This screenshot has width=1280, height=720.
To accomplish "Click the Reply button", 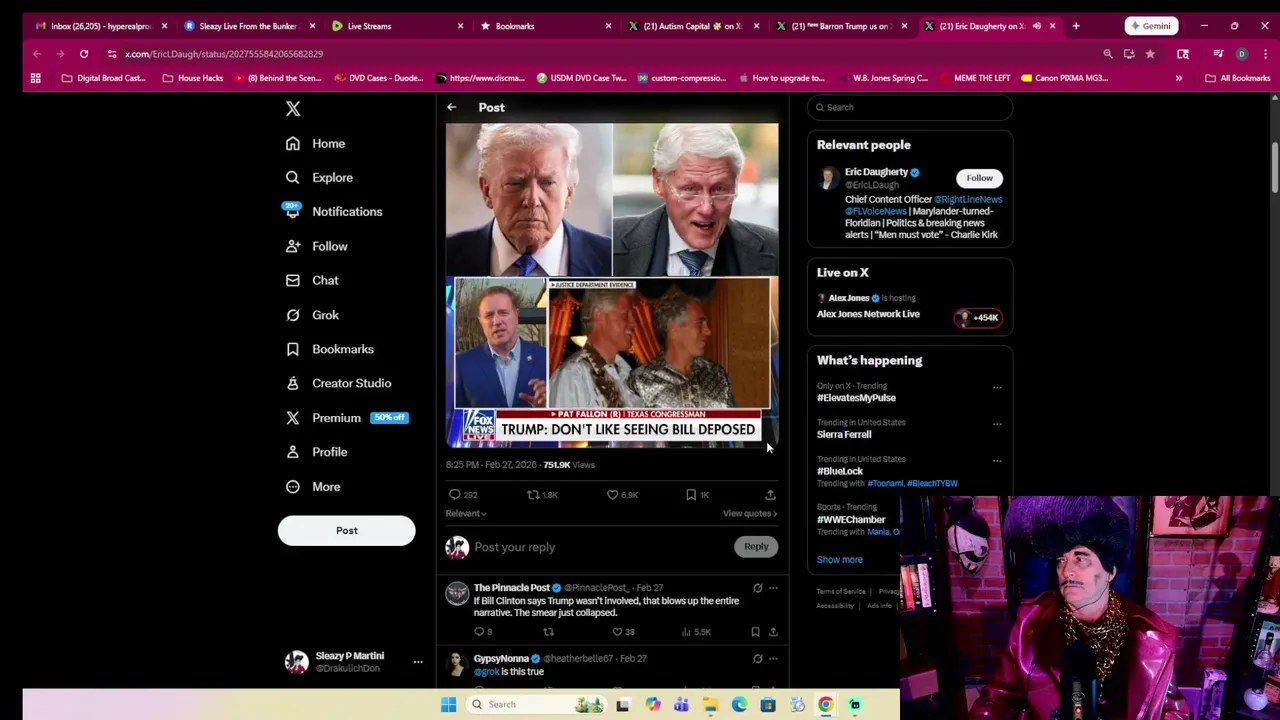I will pyautogui.click(x=756, y=546).
